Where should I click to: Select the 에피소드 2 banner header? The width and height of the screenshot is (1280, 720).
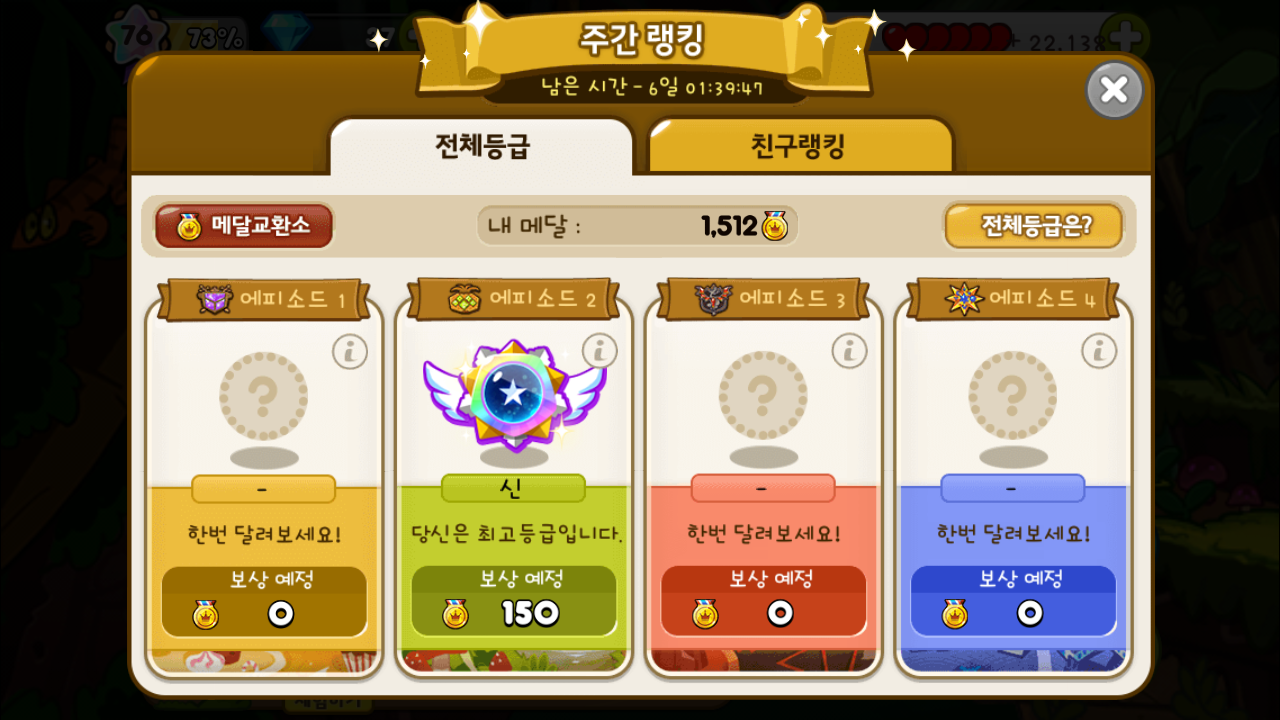[x=514, y=299]
